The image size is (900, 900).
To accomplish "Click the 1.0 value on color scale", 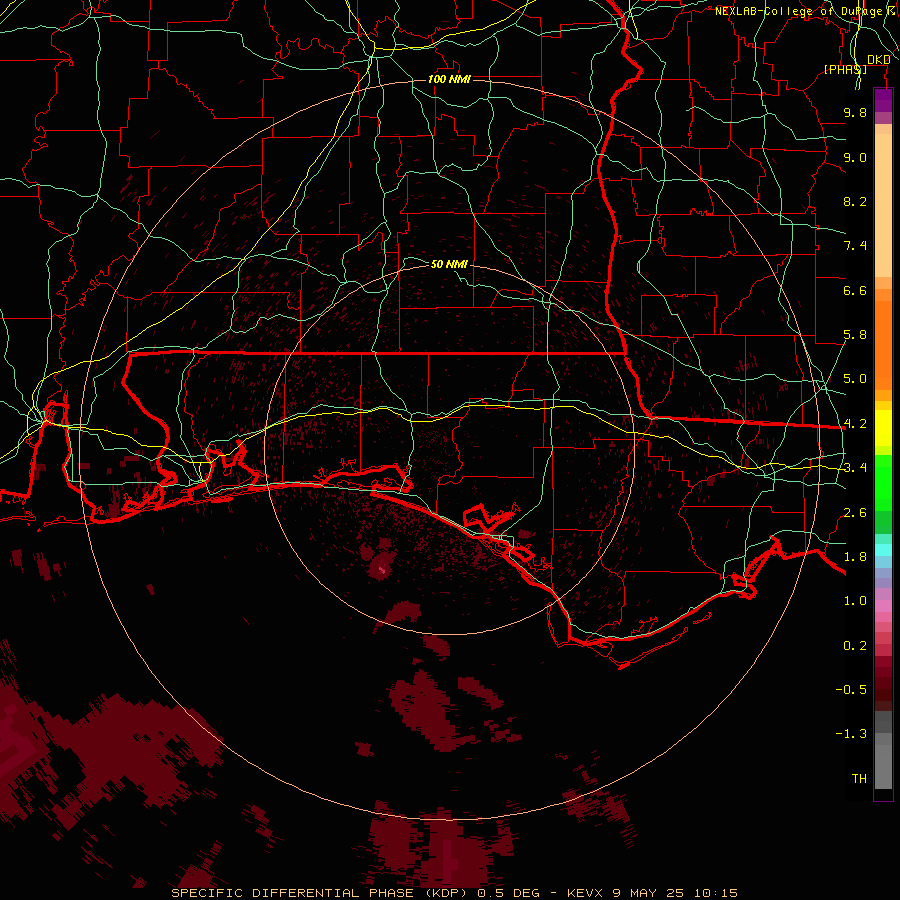I will point(855,601).
